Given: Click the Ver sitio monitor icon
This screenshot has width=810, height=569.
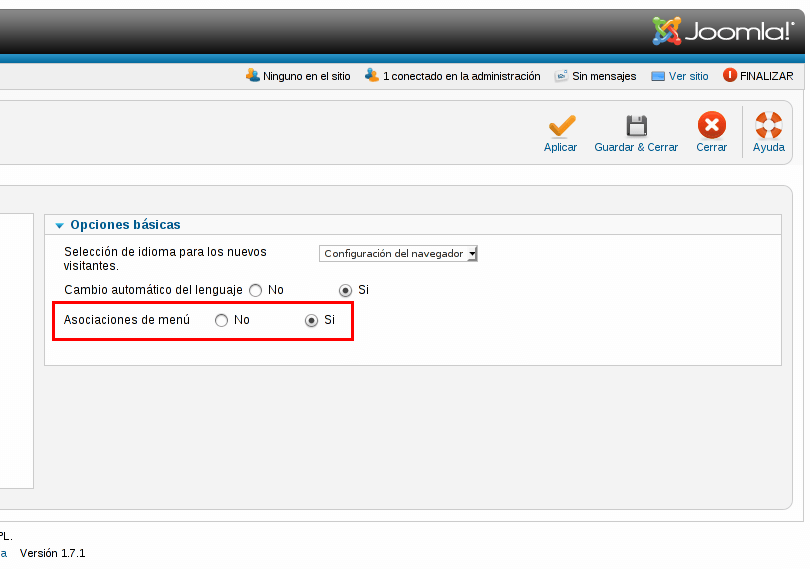Looking at the screenshot, I should click(x=658, y=76).
